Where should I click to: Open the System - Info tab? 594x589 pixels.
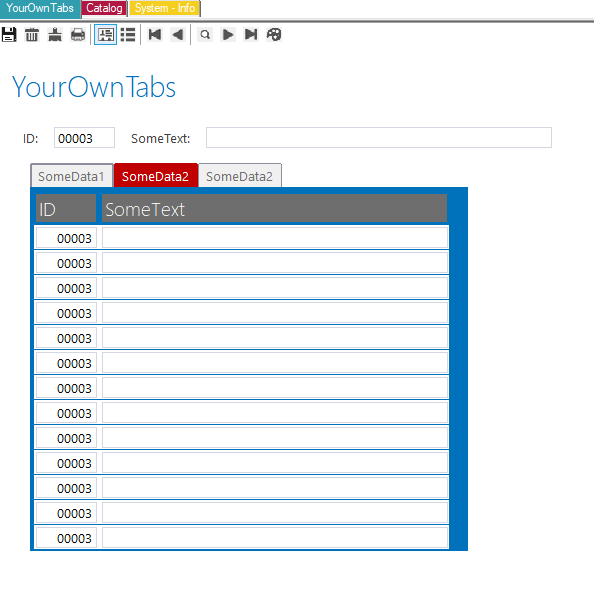point(165,8)
